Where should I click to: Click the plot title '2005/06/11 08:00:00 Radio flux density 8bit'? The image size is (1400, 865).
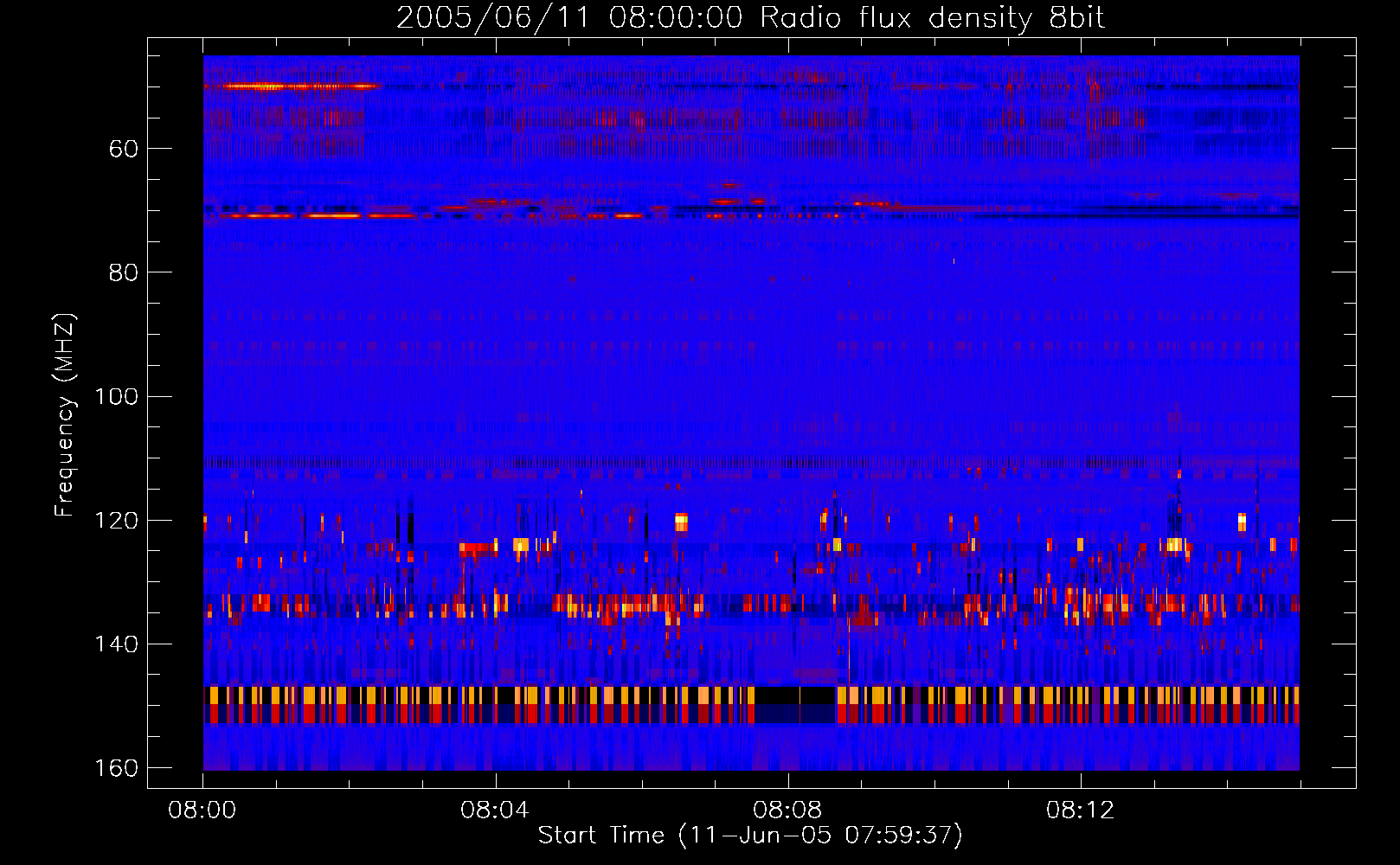[x=750, y=18]
